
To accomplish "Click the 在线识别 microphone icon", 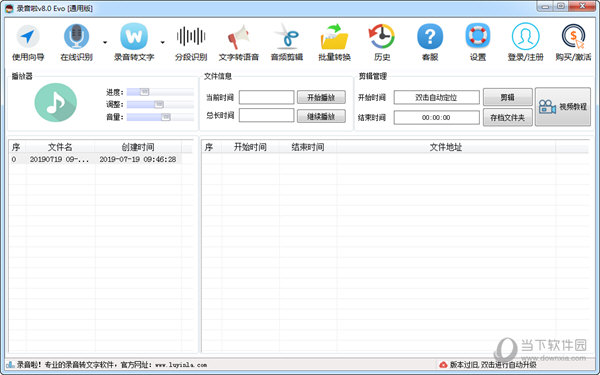I will [77, 37].
